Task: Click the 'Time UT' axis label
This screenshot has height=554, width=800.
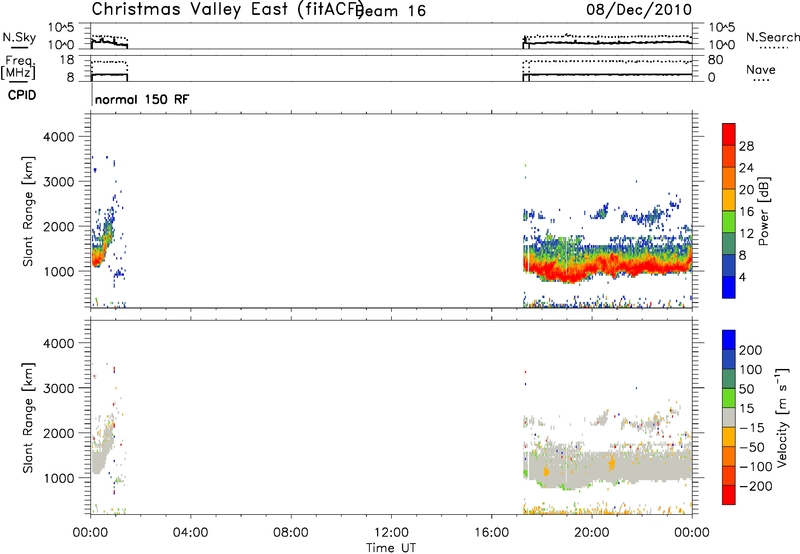Action: tap(391, 547)
